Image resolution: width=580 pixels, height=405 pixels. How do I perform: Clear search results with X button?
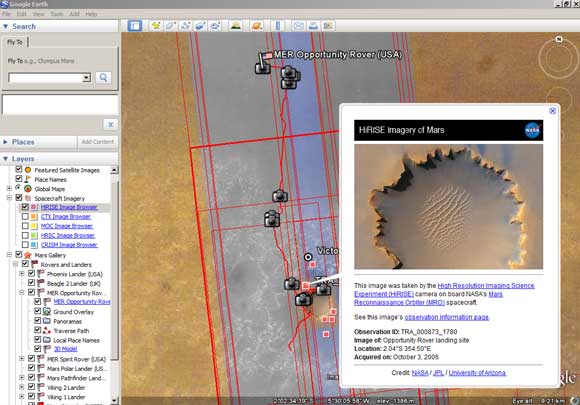[x=110, y=125]
